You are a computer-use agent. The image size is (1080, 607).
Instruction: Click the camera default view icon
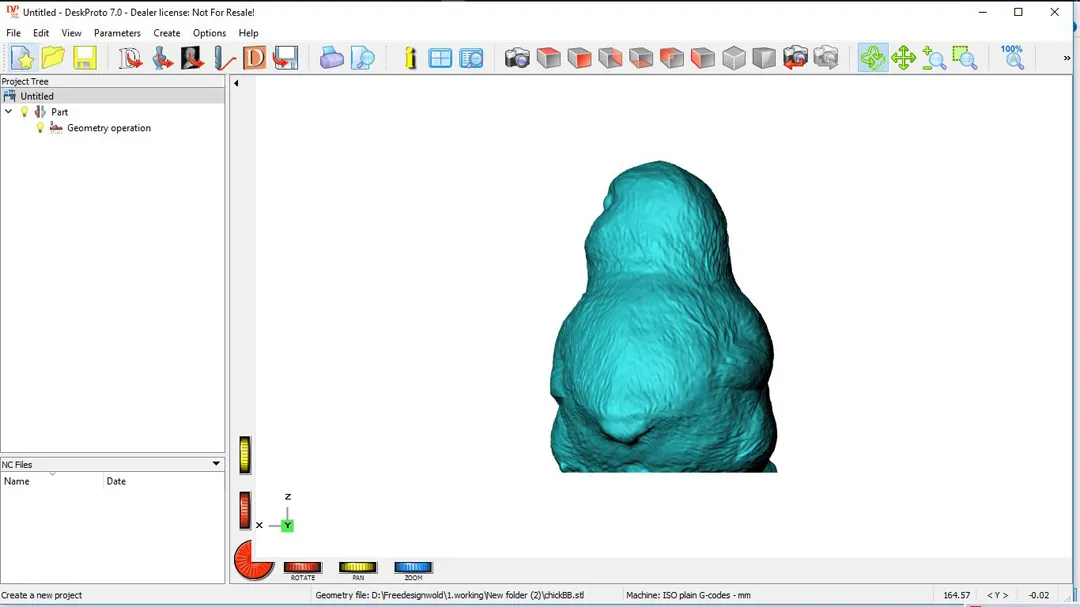click(x=517, y=58)
